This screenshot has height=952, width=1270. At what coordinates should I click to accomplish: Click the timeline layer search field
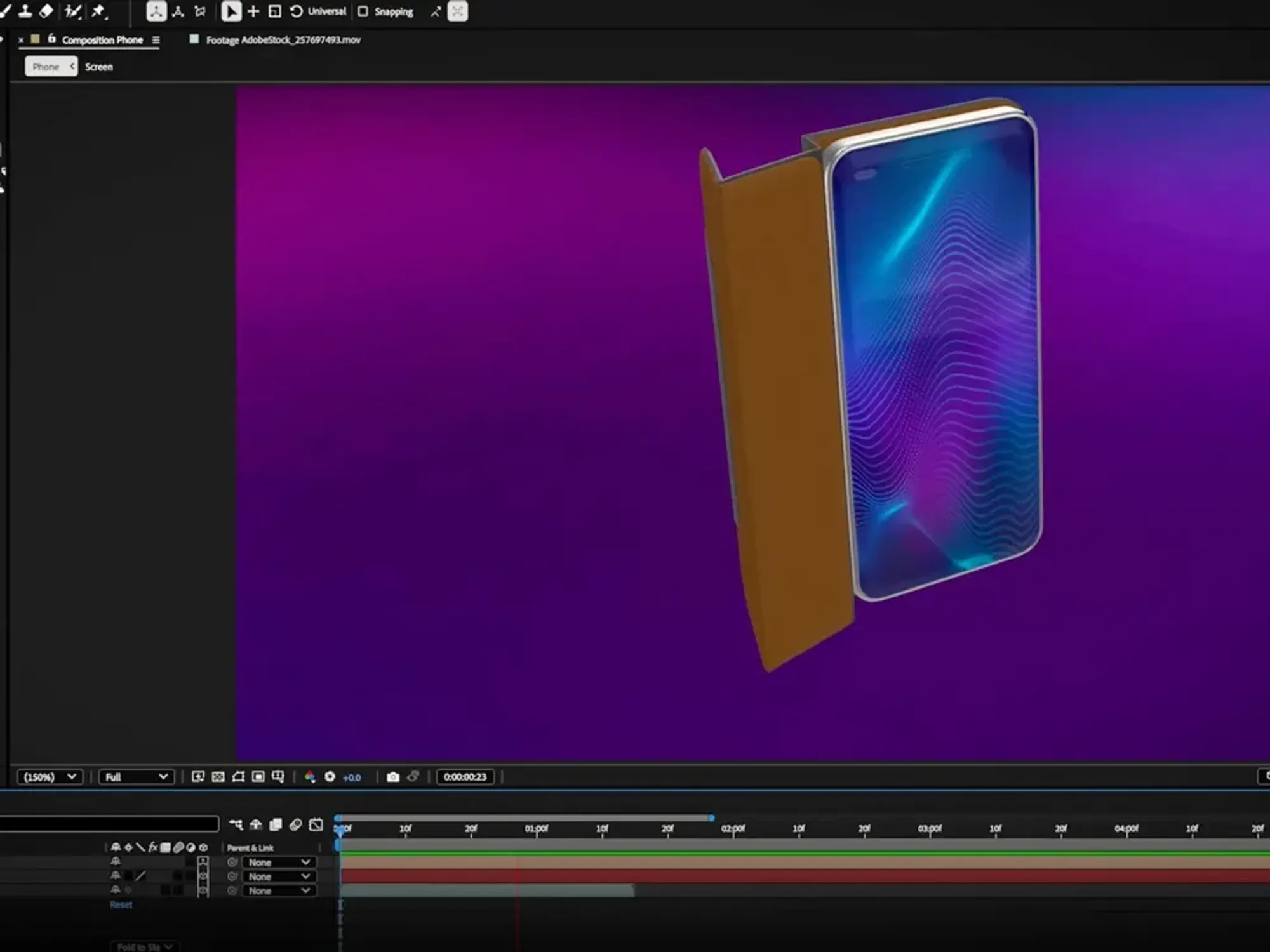pos(109,824)
